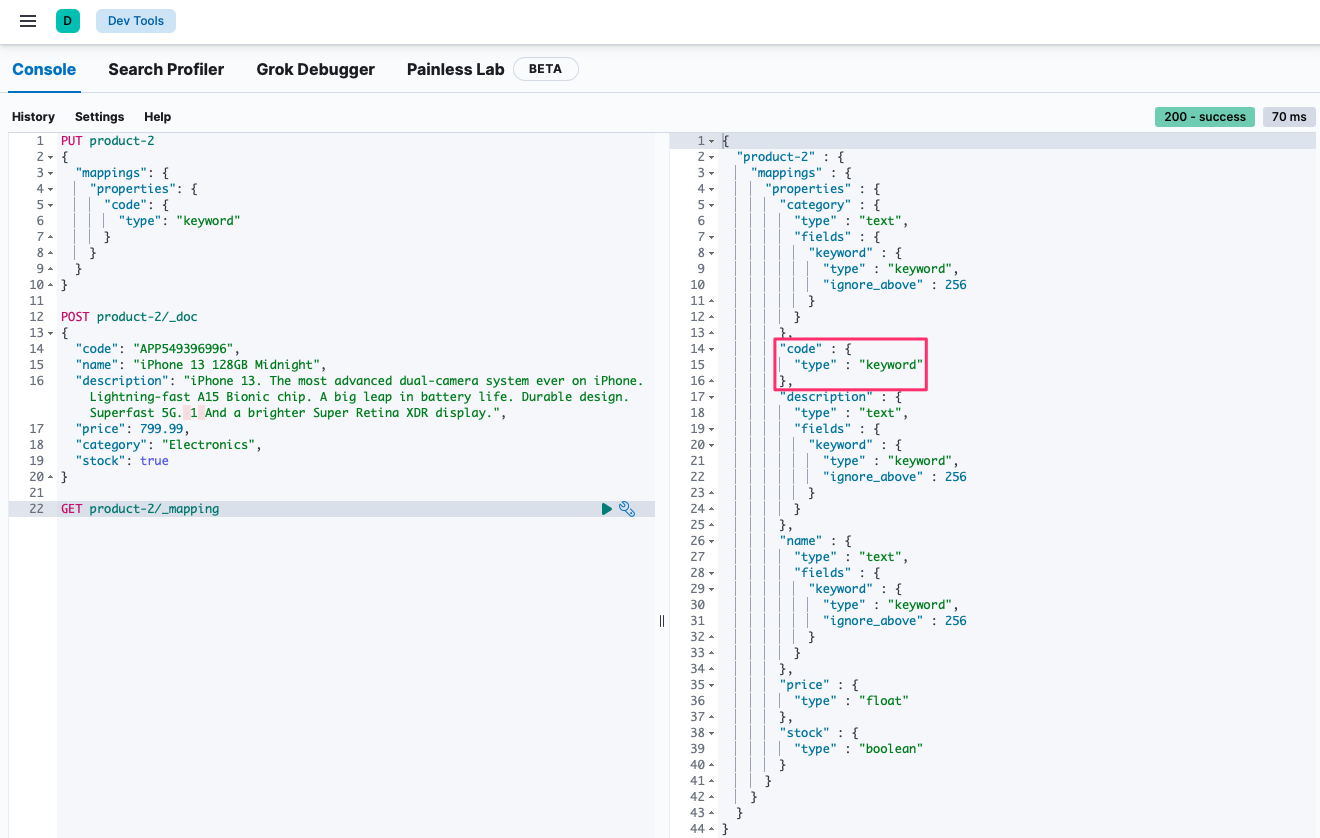This screenshot has width=1320, height=838.
Task: Click the Dev Tools breadcrumb badge
Action: [136, 21]
